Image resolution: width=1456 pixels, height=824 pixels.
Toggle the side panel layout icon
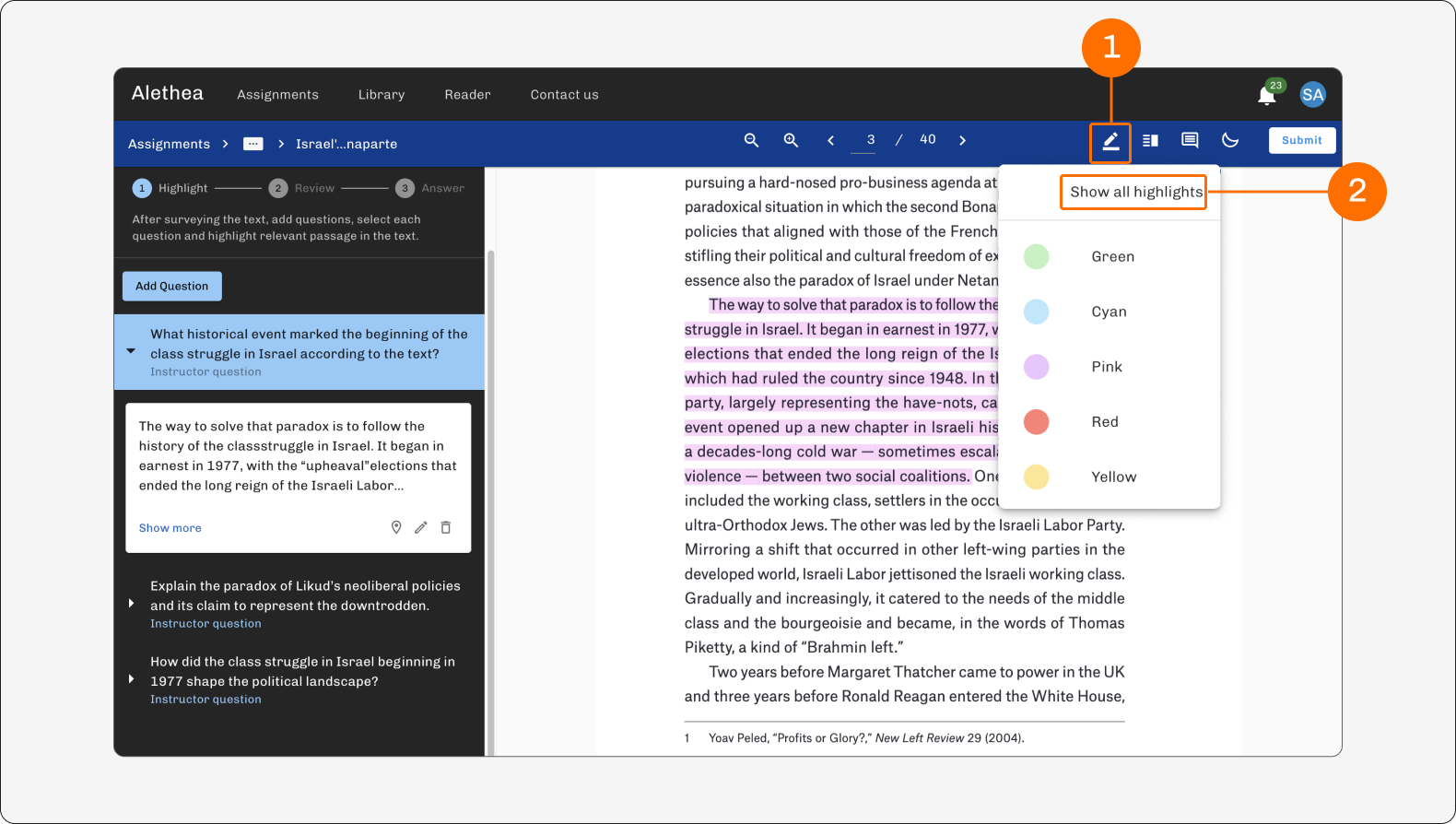tap(1150, 140)
